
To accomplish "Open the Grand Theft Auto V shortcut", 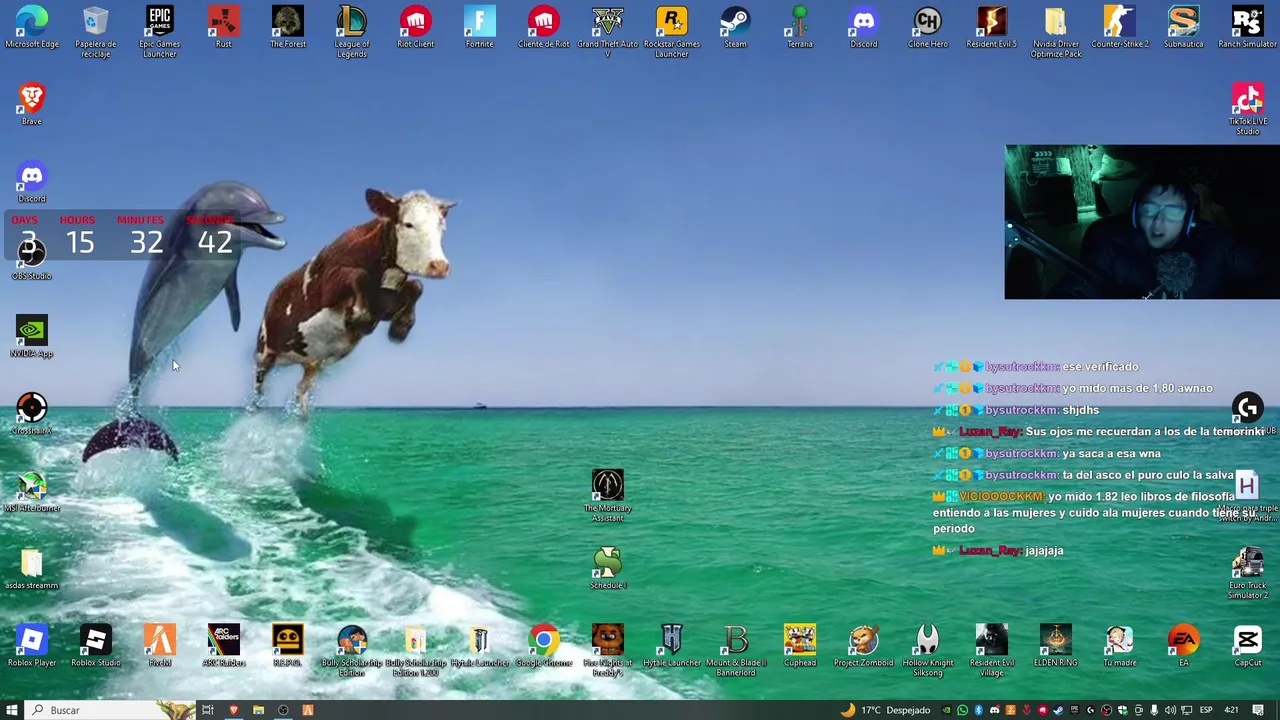I will [x=608, y=31].
